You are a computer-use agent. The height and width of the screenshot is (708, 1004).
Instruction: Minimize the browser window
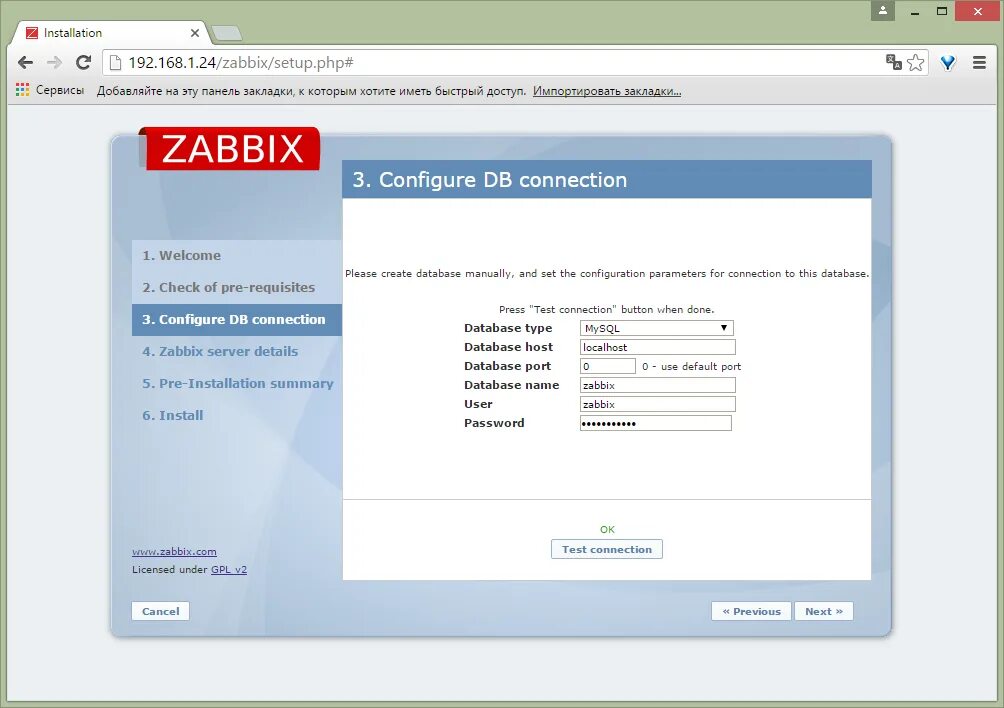pos(915,12)
